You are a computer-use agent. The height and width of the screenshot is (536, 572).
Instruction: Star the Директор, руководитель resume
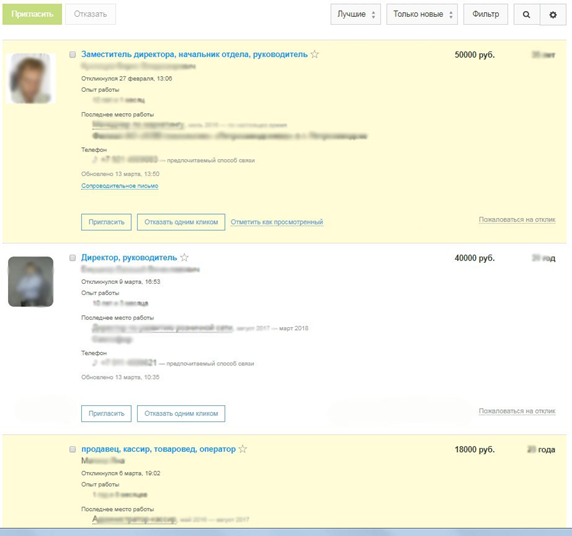point(185,258)
